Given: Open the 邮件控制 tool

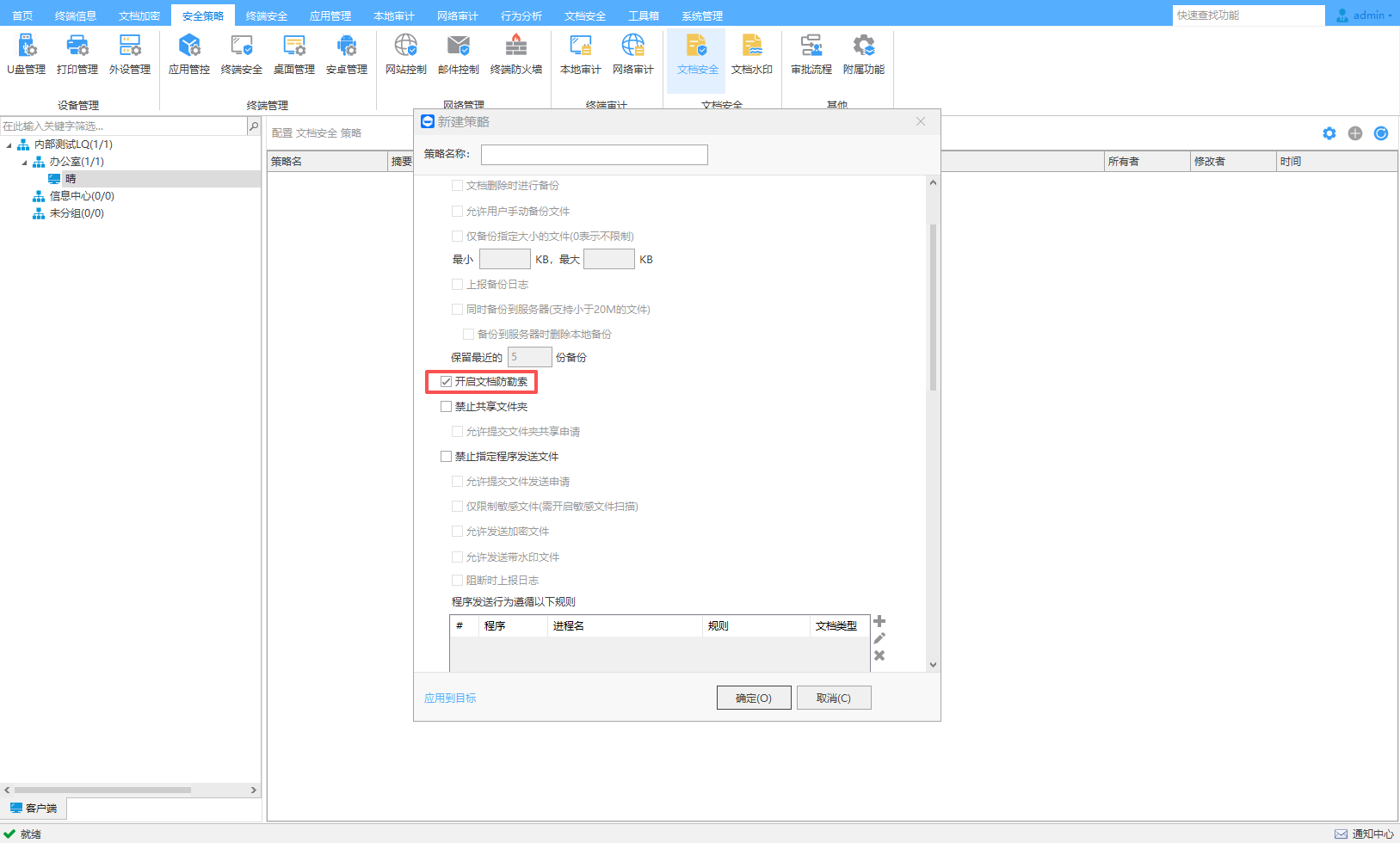Looking at the screenshot, I should click(458, 54).
